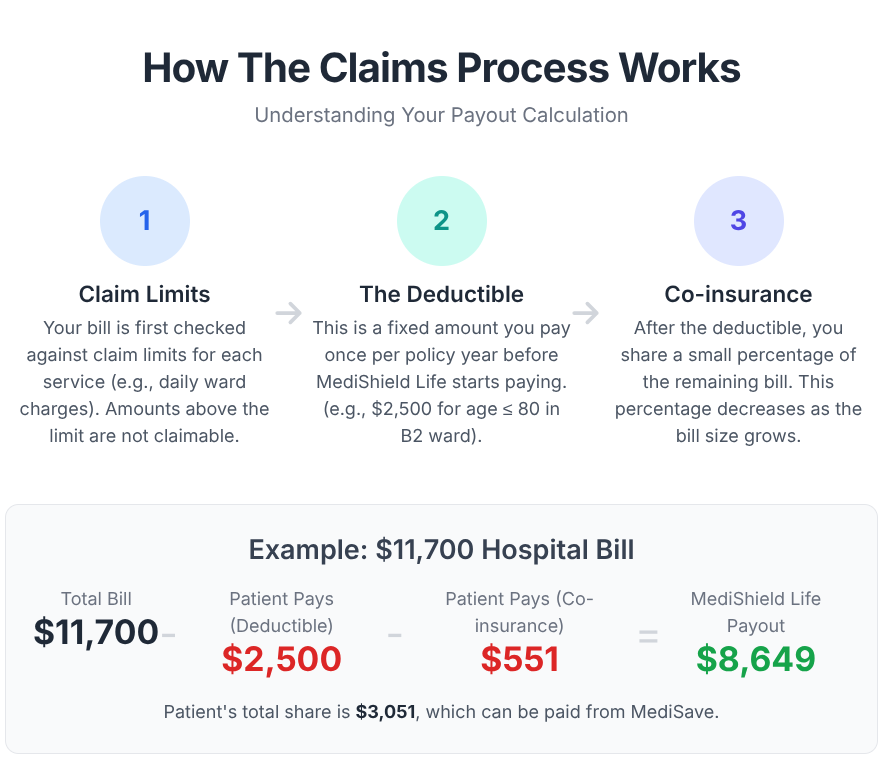
Task: Click the arrow between steps 2 and 3
Action: [586, 313]
